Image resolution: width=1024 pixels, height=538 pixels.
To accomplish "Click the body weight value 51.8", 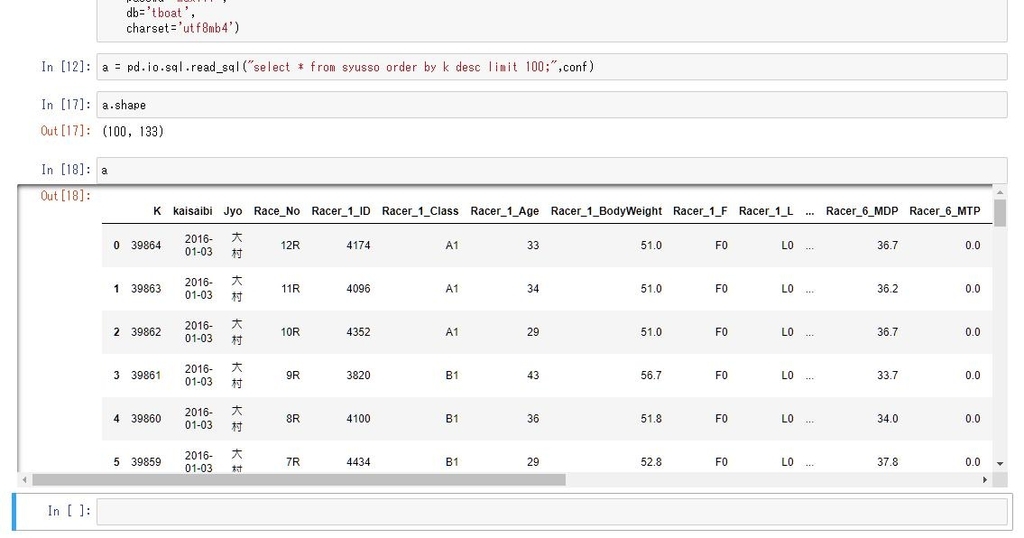I will [651, 419].
